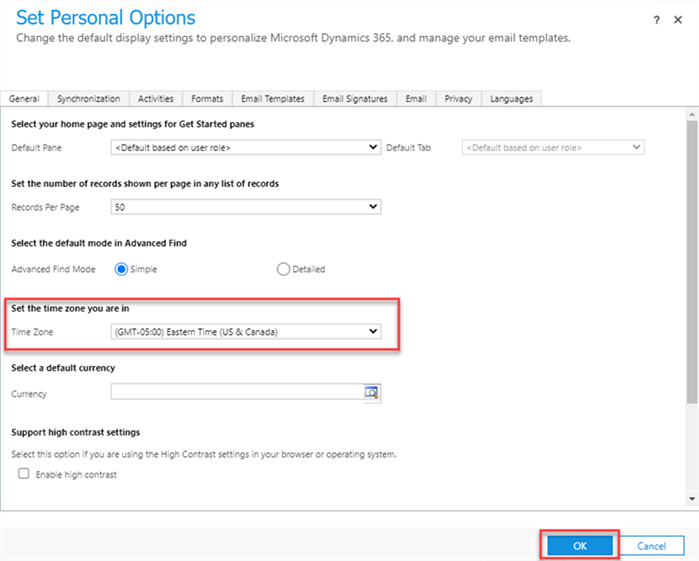Click the 'Select a default currency' heading
699x561 pixels.
(63, 368)
